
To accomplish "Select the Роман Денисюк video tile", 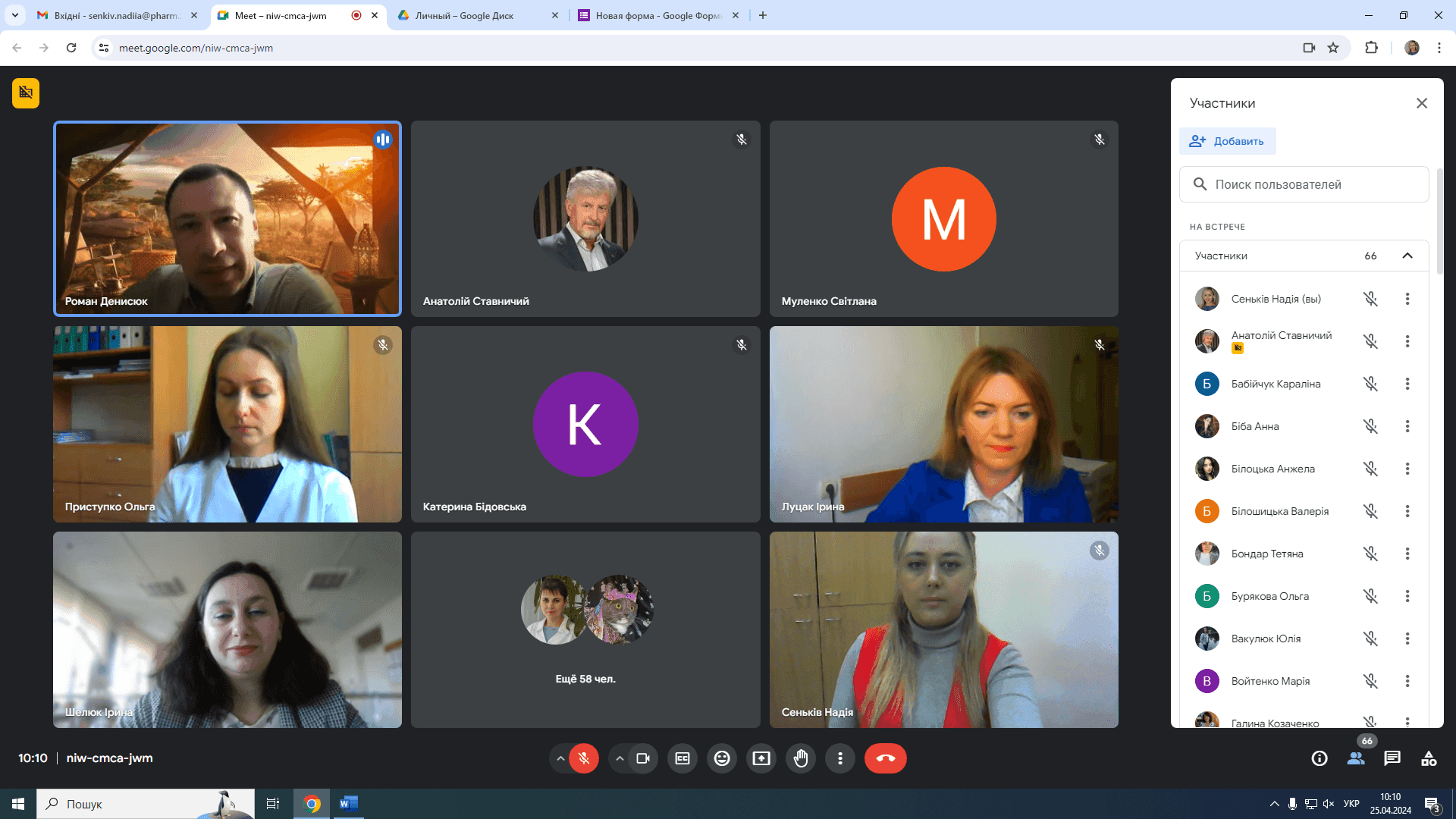I will coord(227,218).
